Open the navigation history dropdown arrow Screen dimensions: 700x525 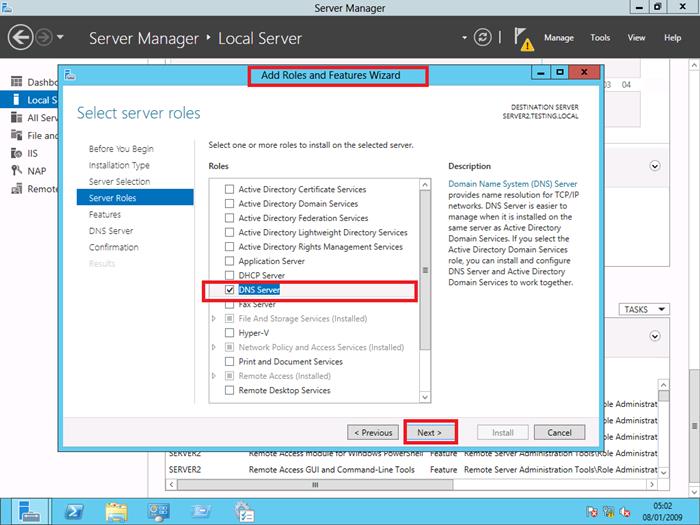coord(60,37)
